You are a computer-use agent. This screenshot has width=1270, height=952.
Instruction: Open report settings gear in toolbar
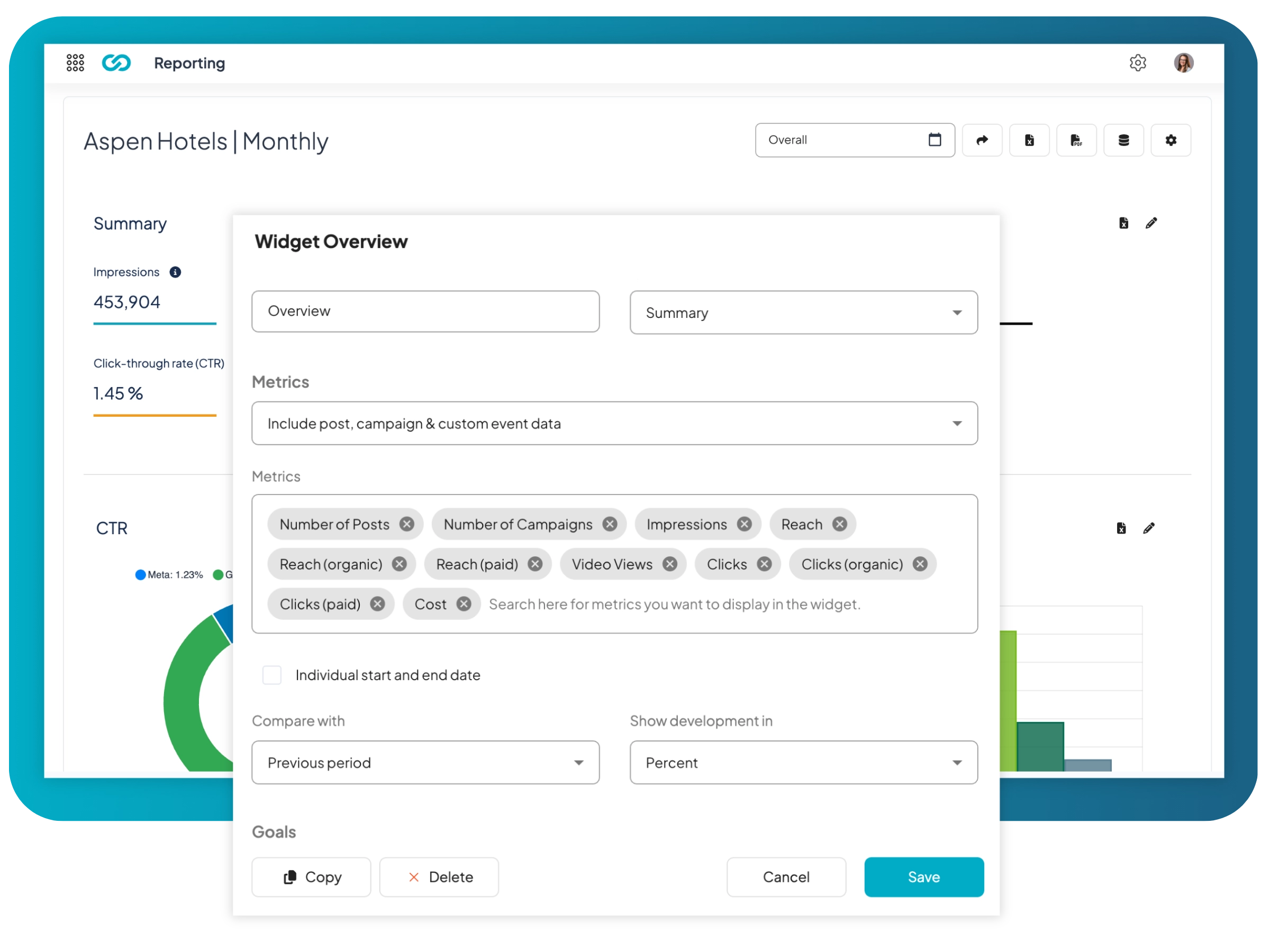pos(1171,140)
